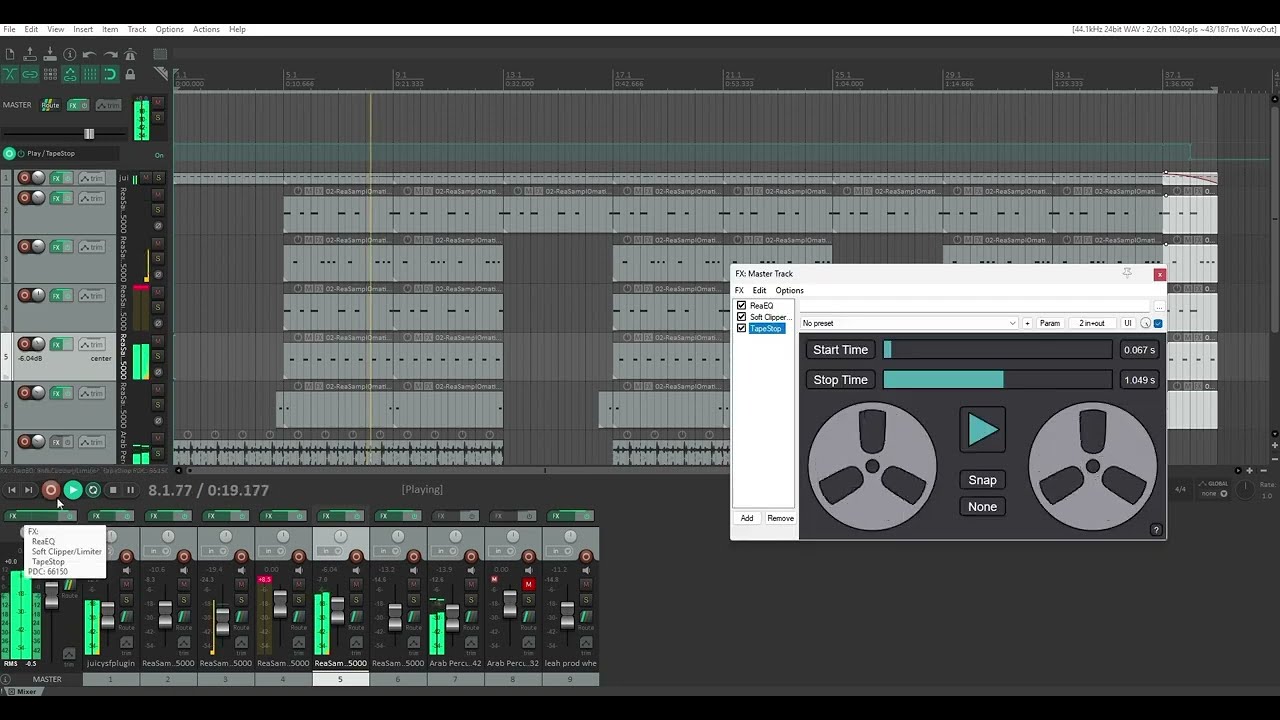Open FX comment ellipsis button

1158,306
